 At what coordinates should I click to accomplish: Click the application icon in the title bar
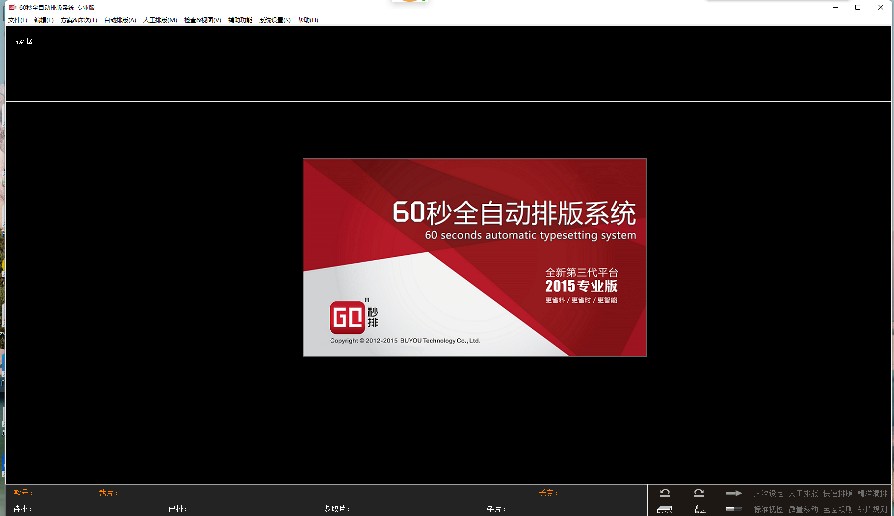point(12,7)
